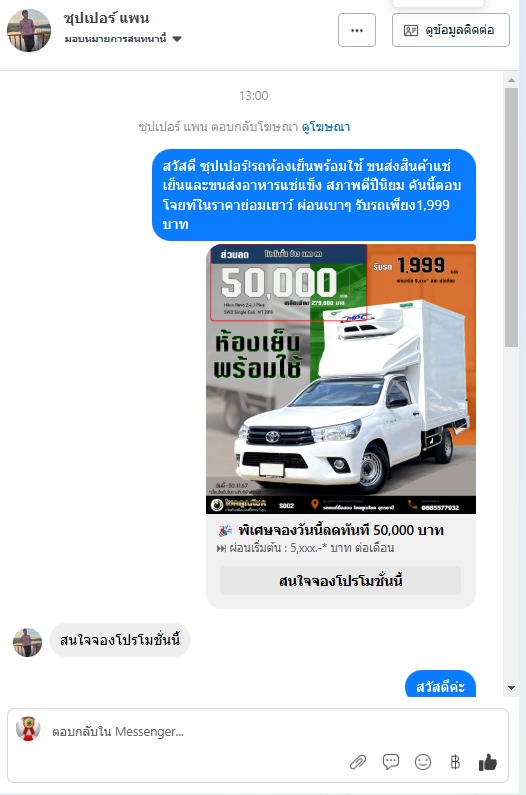Open the saved replies speech bubble icon
The width and height of the screenshot is (526, 795).
(x=391, y=762)
